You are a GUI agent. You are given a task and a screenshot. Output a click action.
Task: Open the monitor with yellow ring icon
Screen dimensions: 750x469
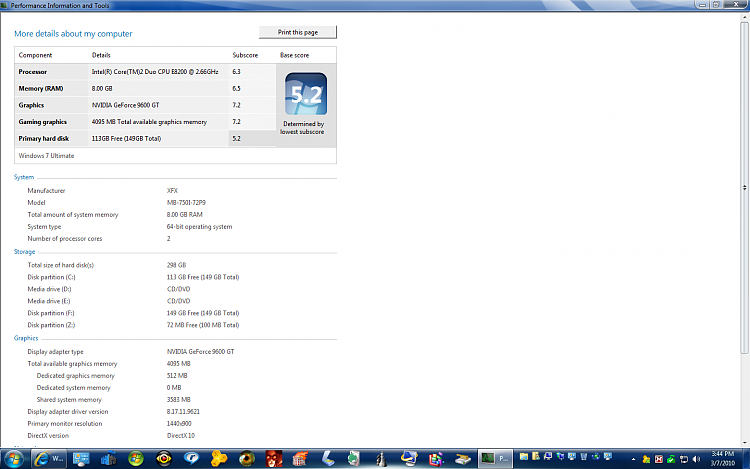pyautogui.click(x=409, y=459)
